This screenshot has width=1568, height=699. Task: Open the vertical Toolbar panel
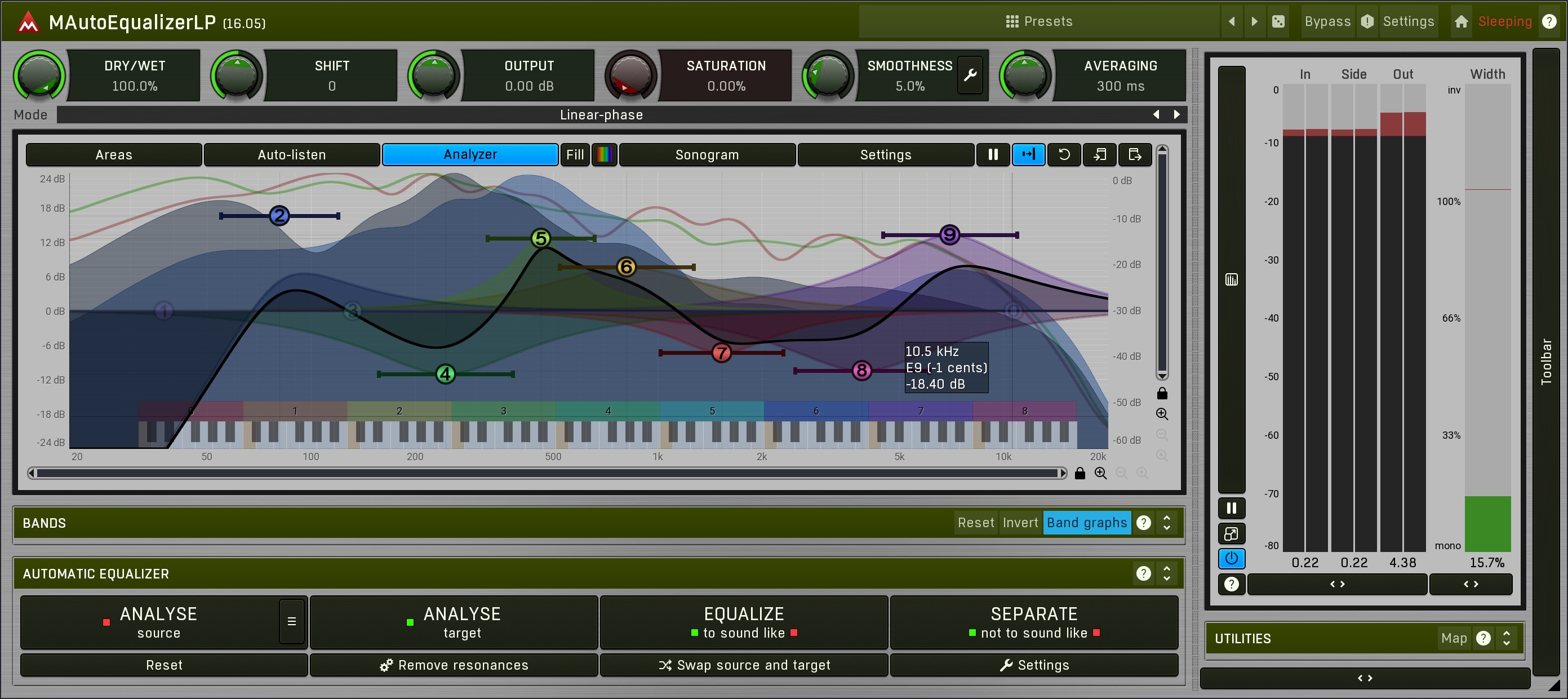[x=1546, y=362]
